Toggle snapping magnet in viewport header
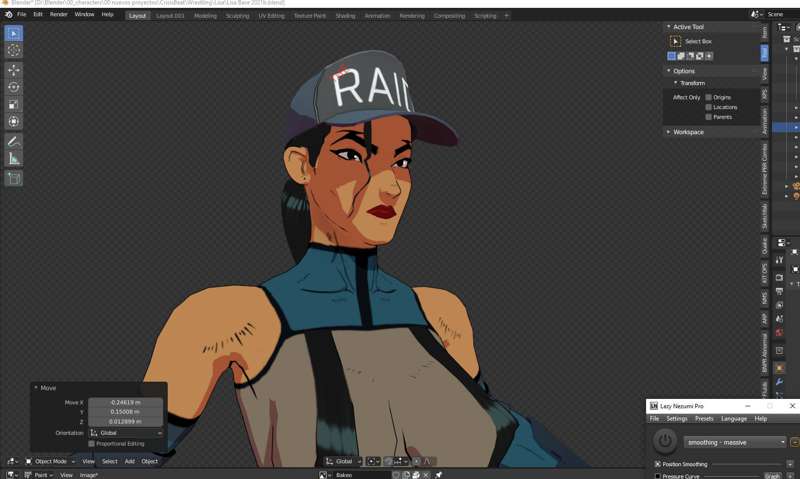 [388, 462]
